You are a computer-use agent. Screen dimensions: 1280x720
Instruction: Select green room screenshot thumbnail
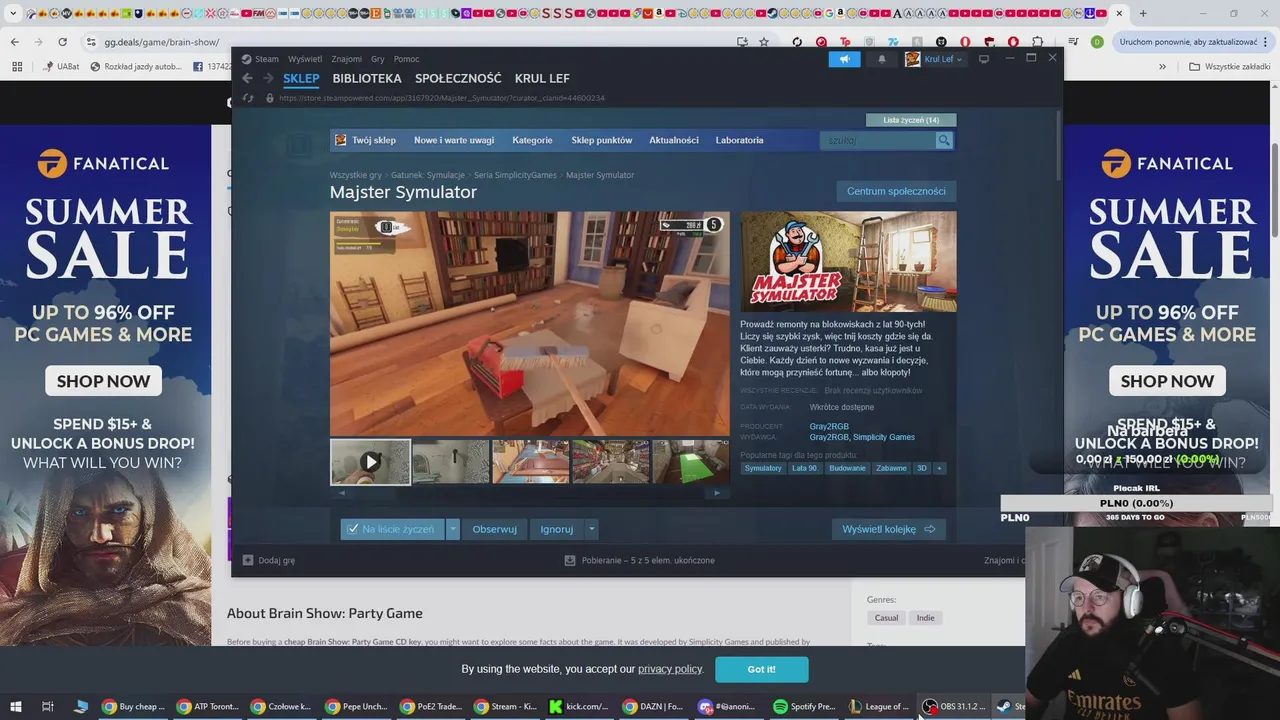click(691, 462)
